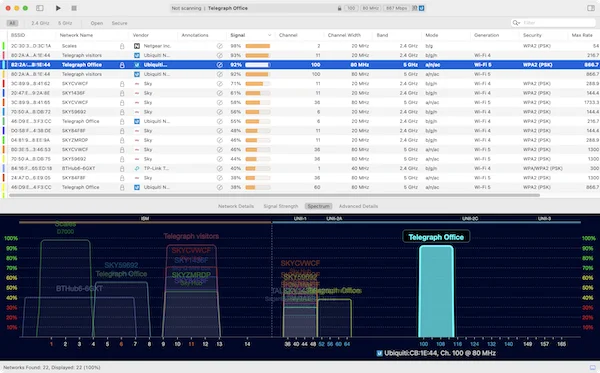Toggle the sidebar panel icon in toolbar
The height and width of the screenshot is (373, 600).
pos(39,8)
